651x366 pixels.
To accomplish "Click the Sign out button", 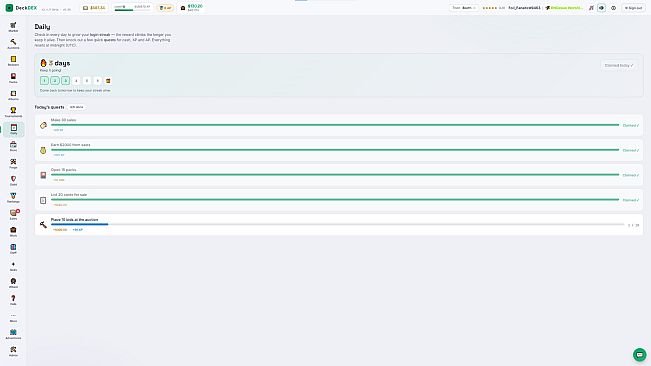I will click(633, 8).
